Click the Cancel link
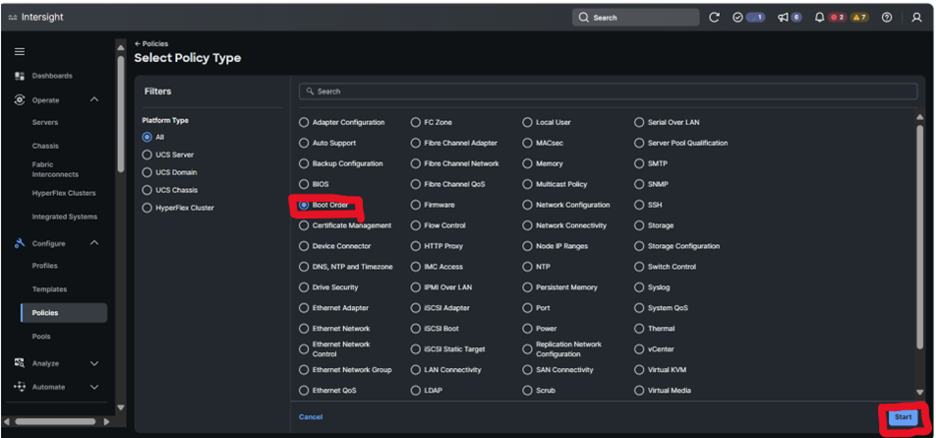936x438 pixels. [x=310, y=417]
